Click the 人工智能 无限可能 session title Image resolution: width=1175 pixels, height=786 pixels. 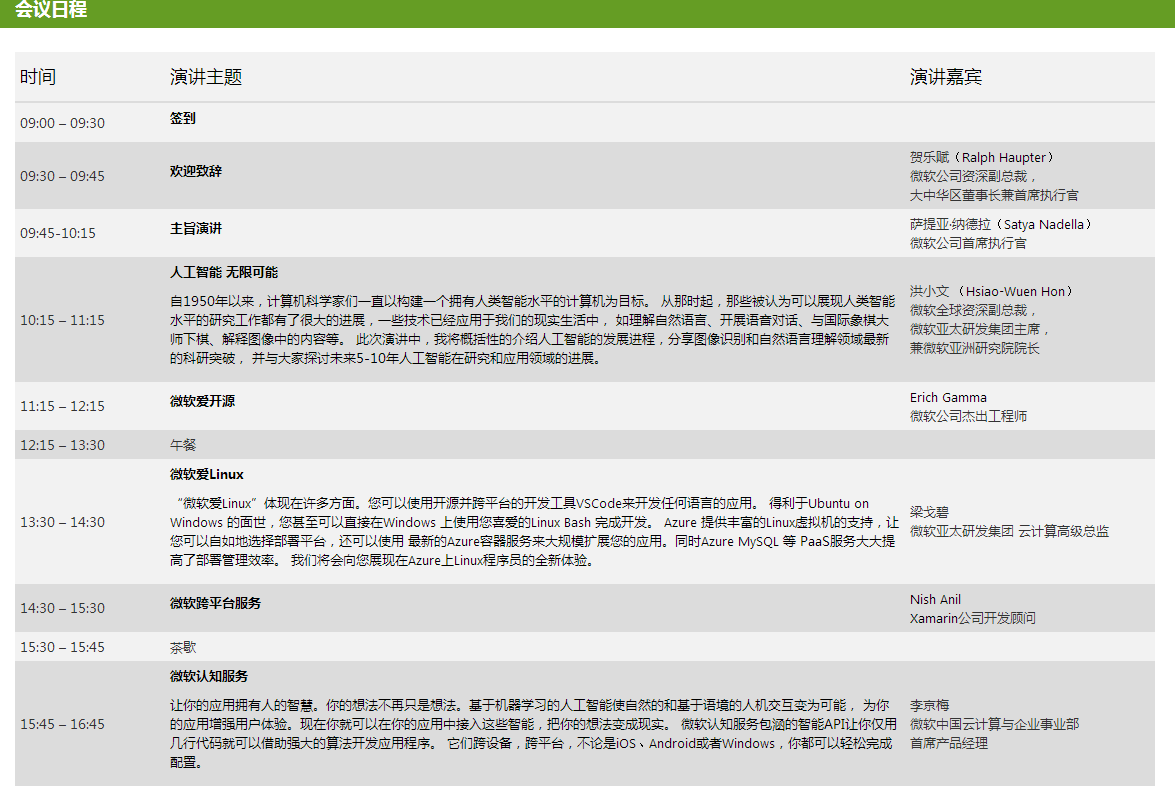click(x=224, y=272)
